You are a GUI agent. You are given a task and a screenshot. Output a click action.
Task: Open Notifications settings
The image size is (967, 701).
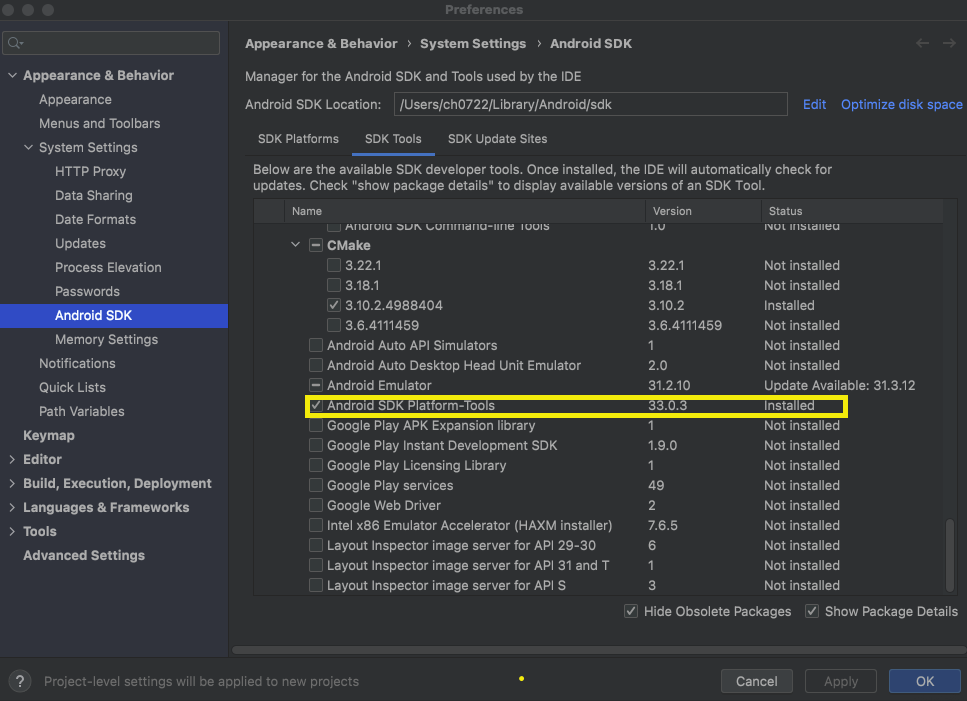(x=77, y=364)
